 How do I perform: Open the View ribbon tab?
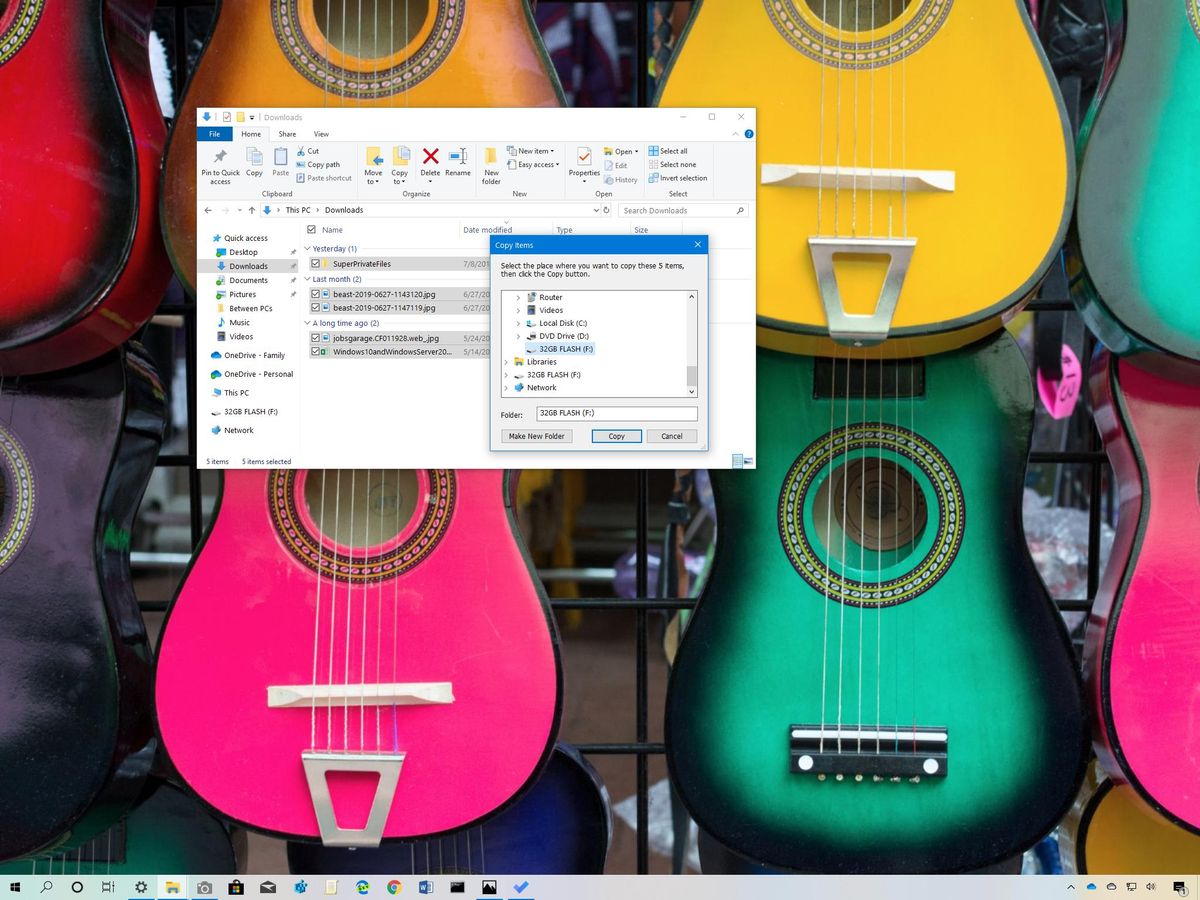(x=321, y=133)
